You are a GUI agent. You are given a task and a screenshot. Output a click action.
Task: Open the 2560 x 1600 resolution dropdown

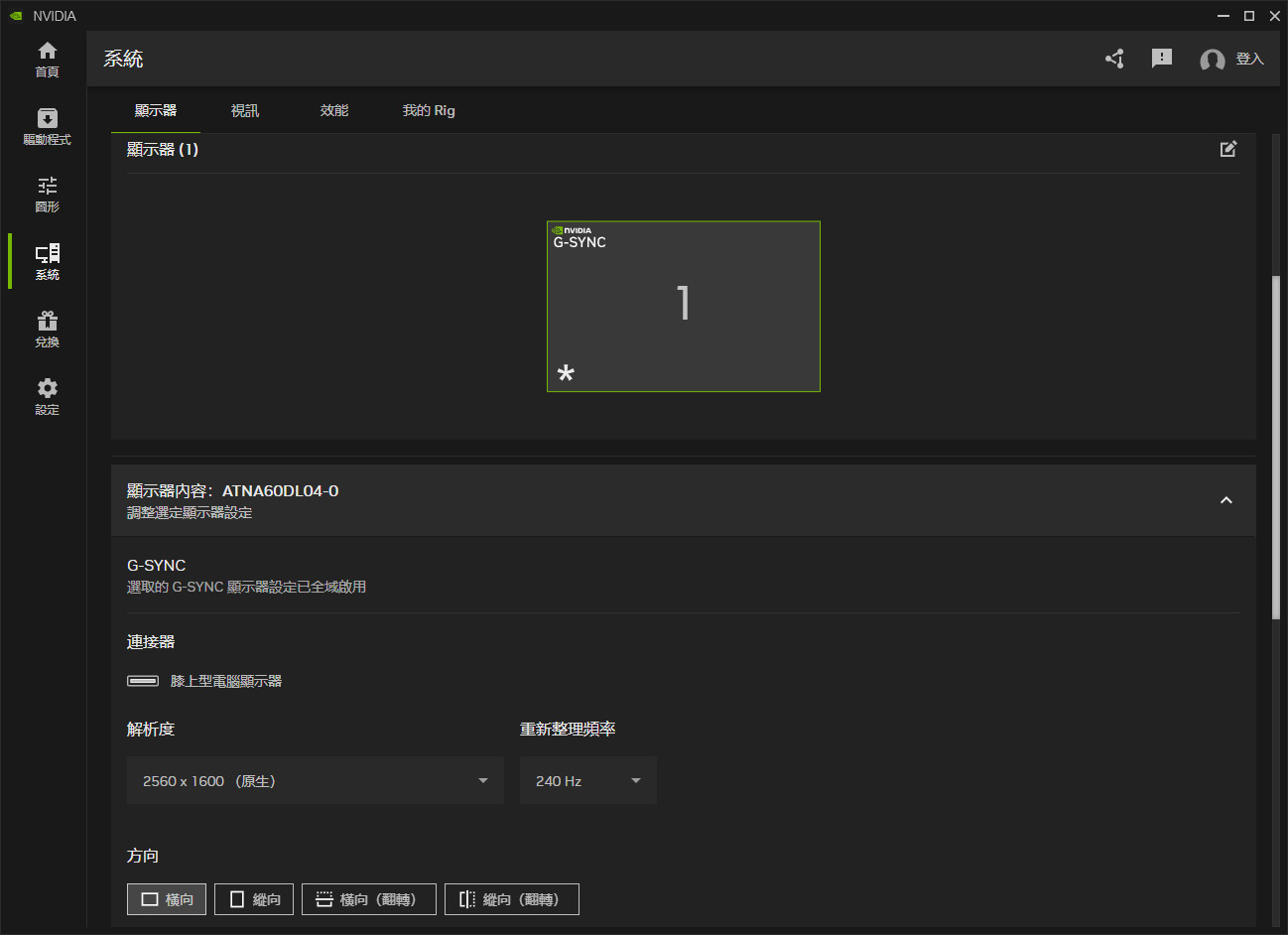point(316,780)
